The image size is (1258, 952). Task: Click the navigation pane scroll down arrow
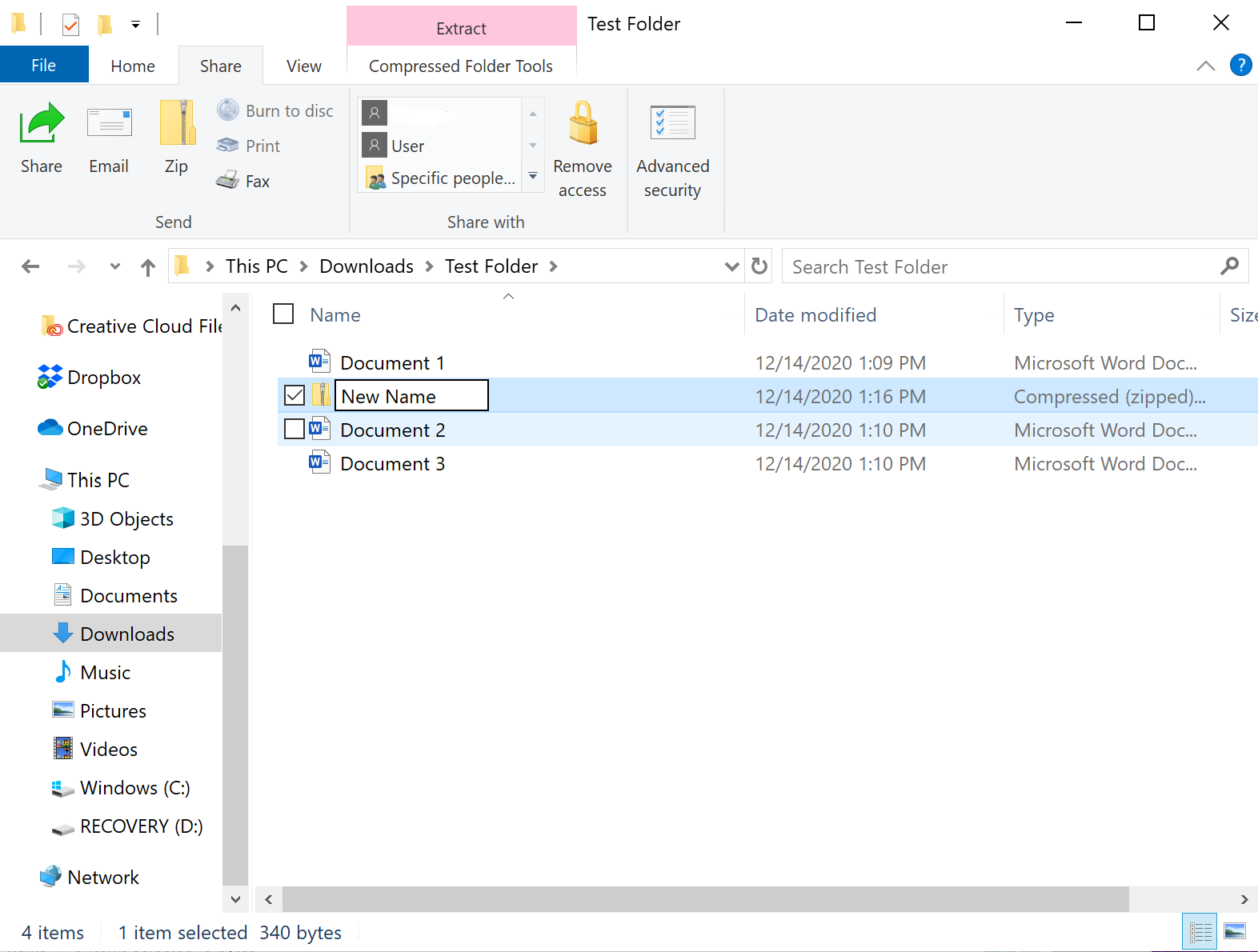[235, 899]
